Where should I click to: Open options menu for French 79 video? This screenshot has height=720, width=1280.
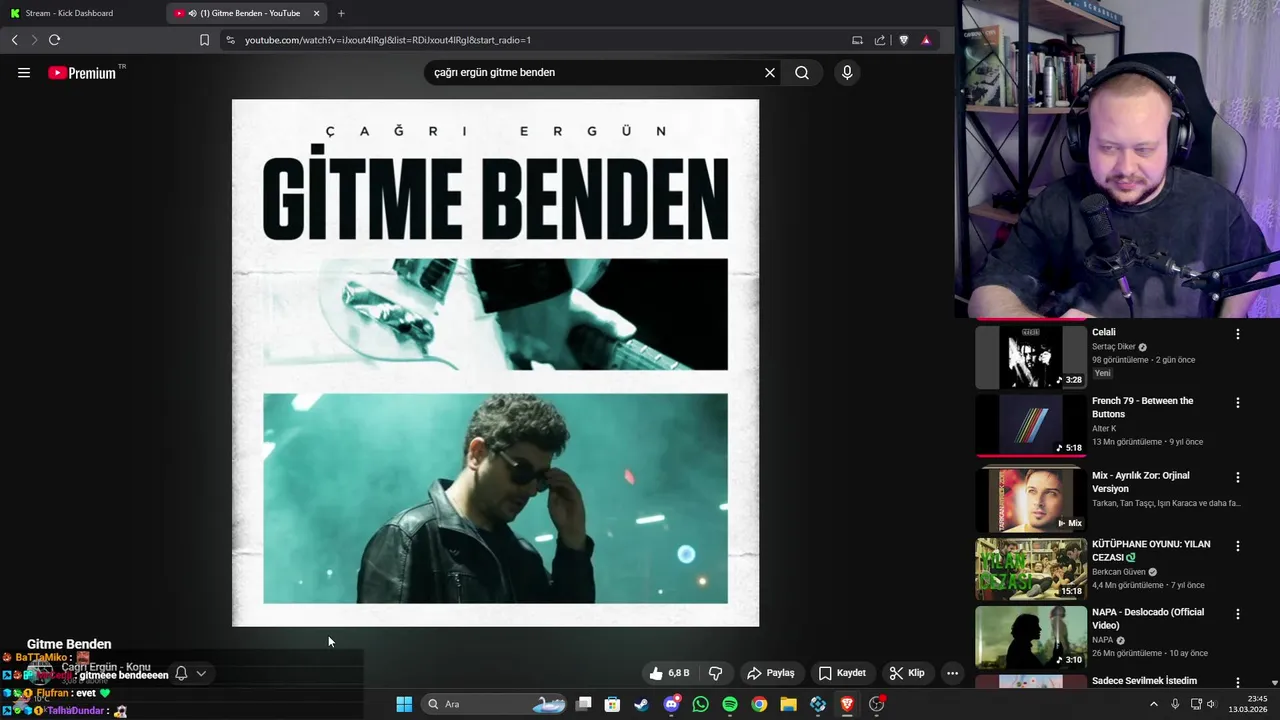pos(1237,403)
